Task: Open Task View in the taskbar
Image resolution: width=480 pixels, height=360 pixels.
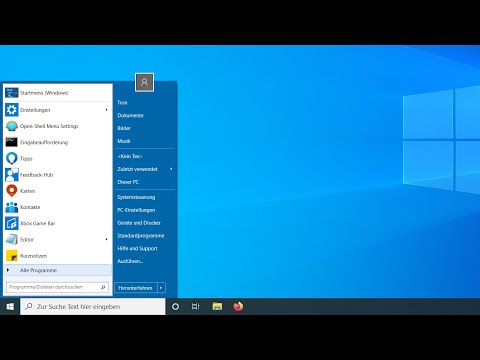Action: [196, 306]
